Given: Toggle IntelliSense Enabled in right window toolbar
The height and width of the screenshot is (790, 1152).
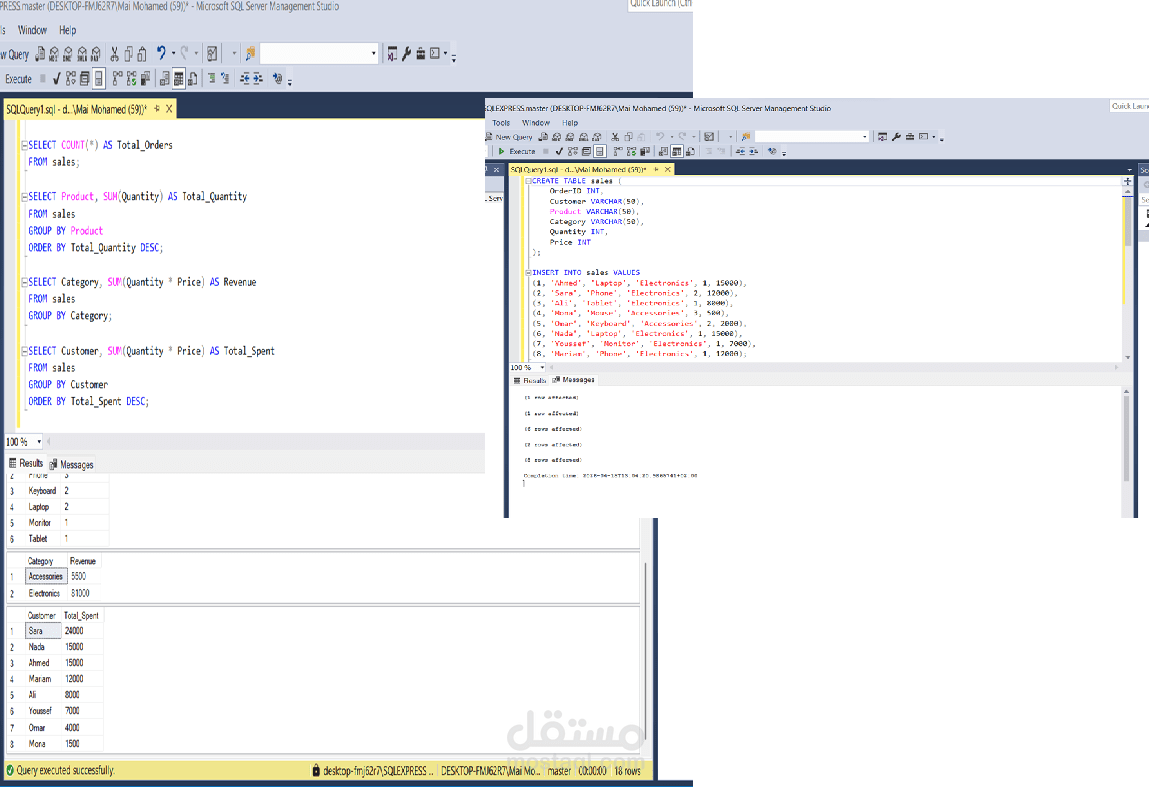Looking at the screenshot, I should coord(600,151).
